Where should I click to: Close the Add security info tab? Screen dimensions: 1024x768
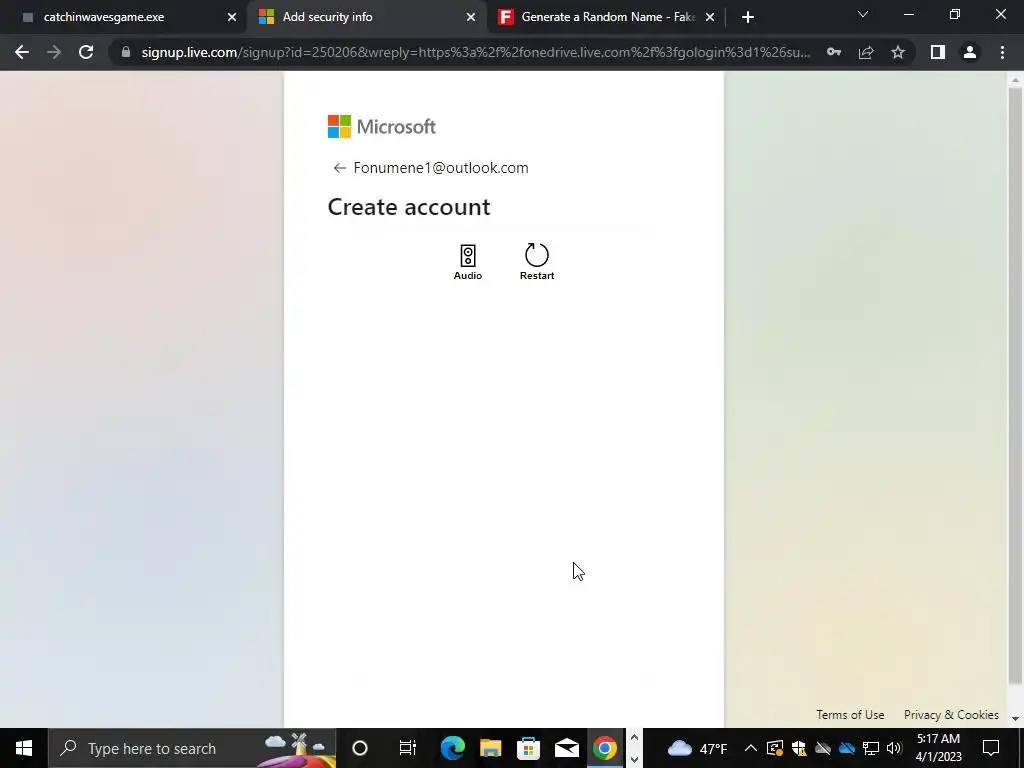point(471,17)
